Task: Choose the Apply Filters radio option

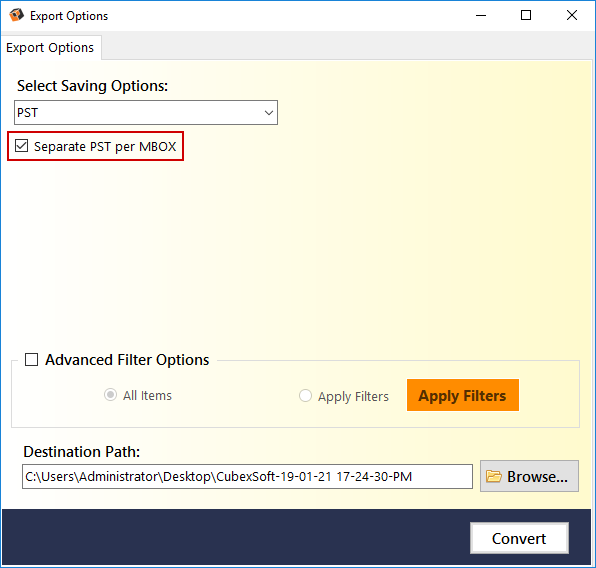Action: (305, 396)
